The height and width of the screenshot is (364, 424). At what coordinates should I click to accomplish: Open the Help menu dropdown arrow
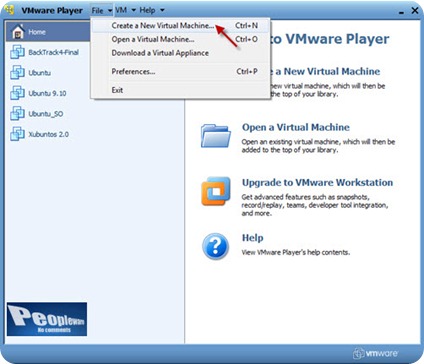click(162, 10)
